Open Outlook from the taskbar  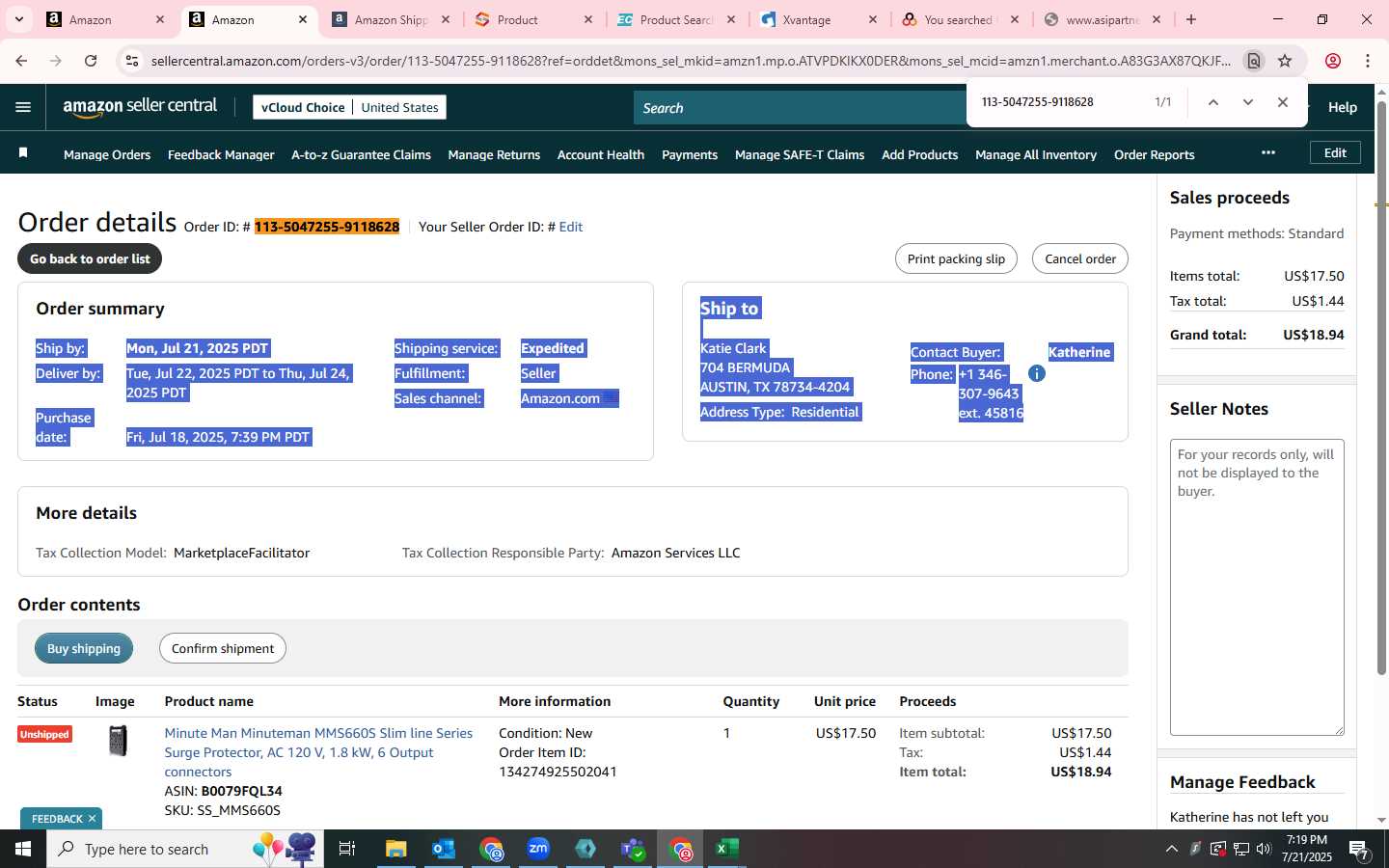pos(444,849)
